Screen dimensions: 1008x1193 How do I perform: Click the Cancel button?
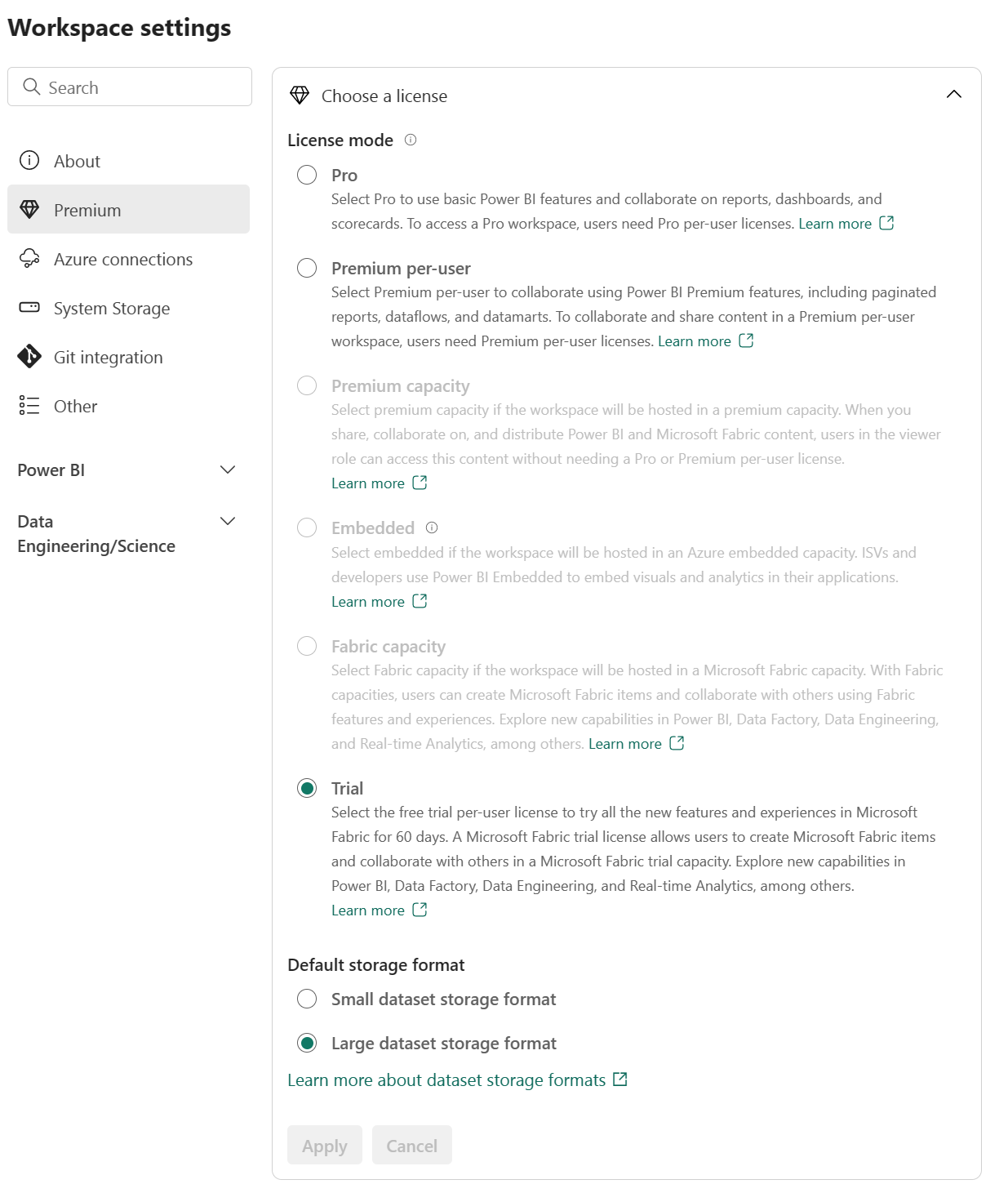pos(412,1145)
